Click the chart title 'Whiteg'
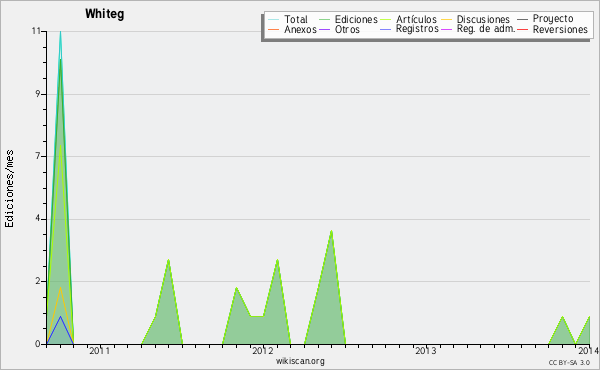Screen dimensions: 600x370 coord(104,14)
